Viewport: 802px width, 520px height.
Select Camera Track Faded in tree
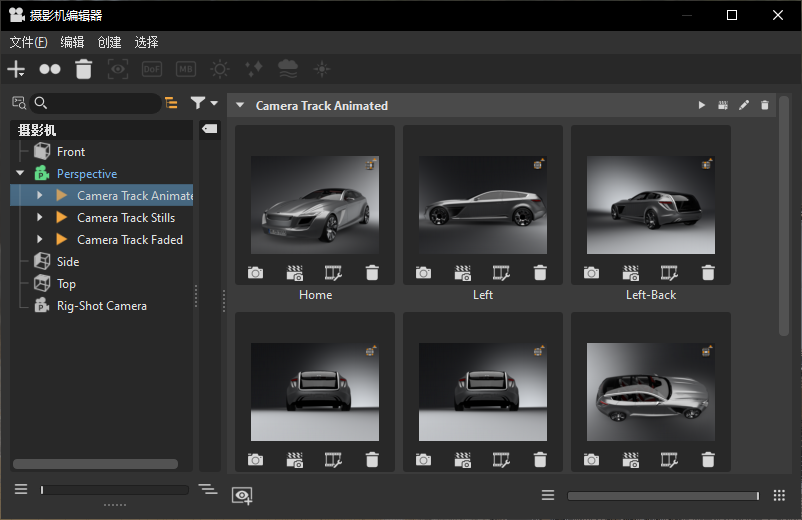[130, 240]
